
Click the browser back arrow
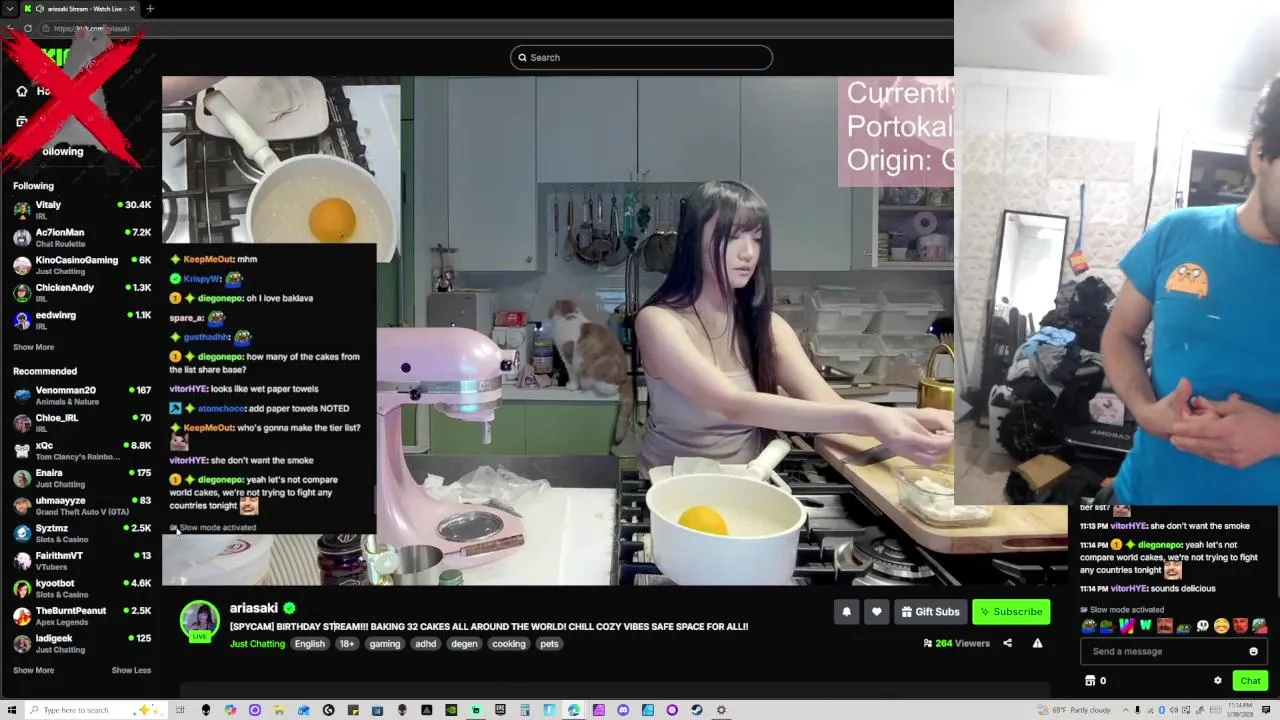[x=10, y=28]
